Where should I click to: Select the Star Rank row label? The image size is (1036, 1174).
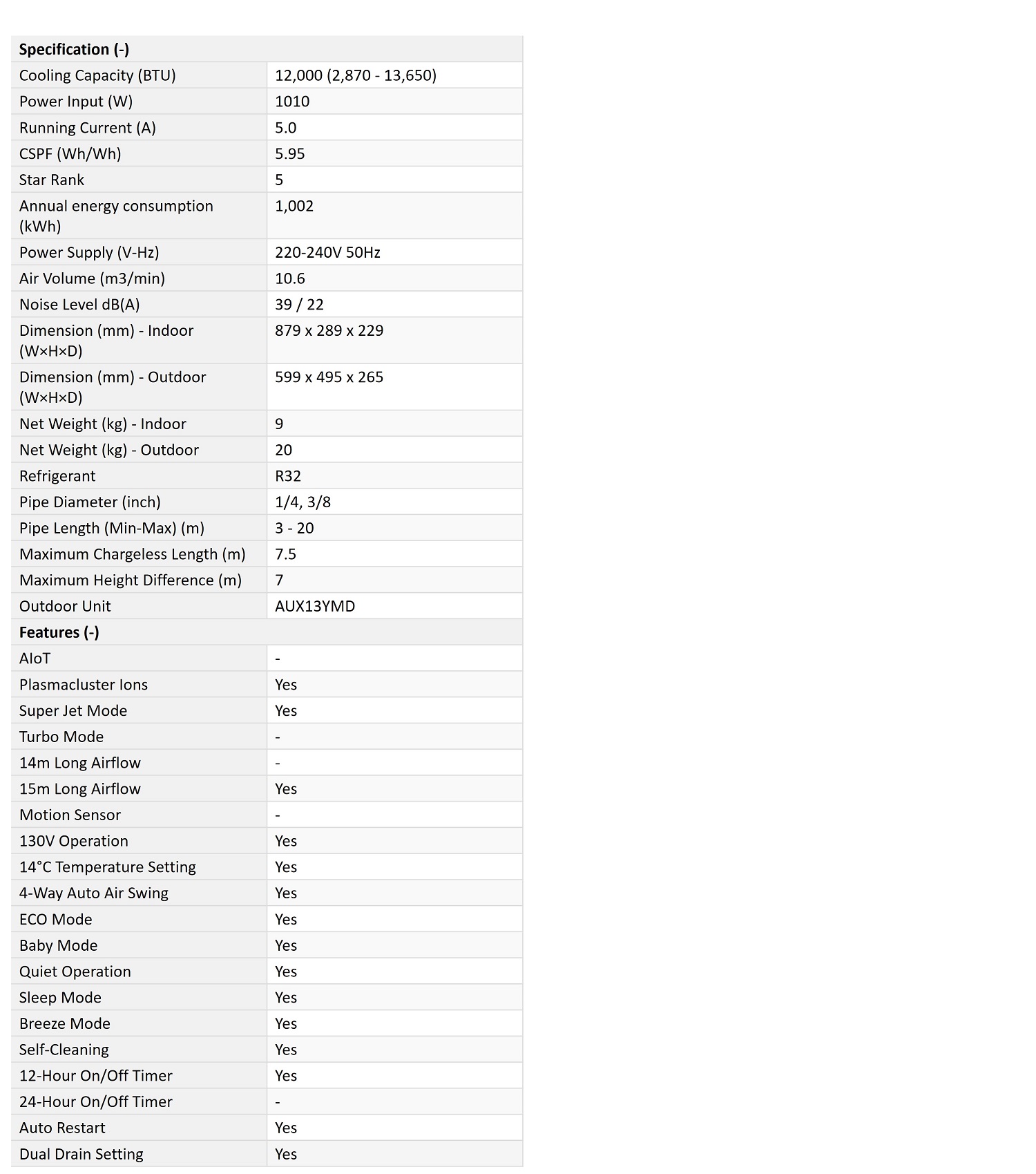click(52, 180)
